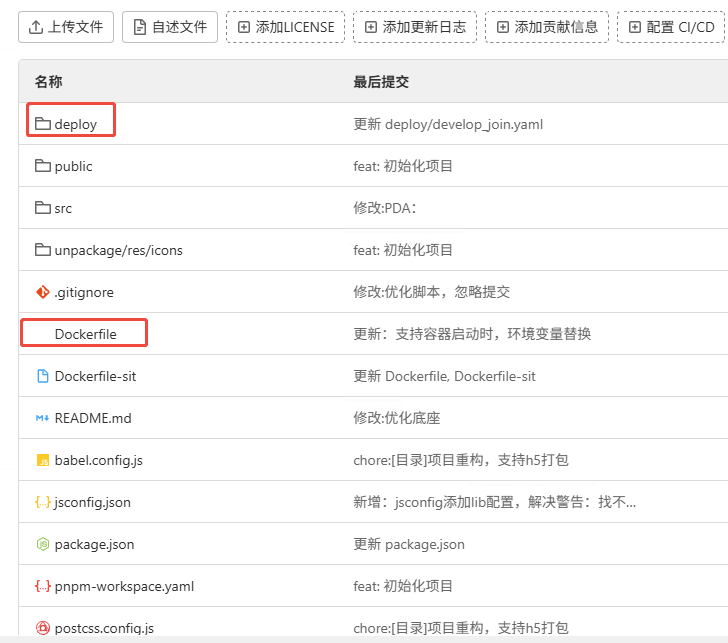Open commit 更新 deploy/develop_join.yaml
The width and height of the screenshot is (728, 643).
pyautogui.click(x=448, y=124)
